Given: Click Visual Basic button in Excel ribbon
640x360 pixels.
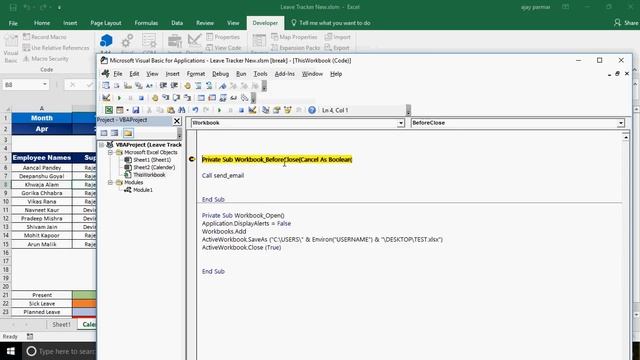Looking at the screenshot, I should 11,49.
